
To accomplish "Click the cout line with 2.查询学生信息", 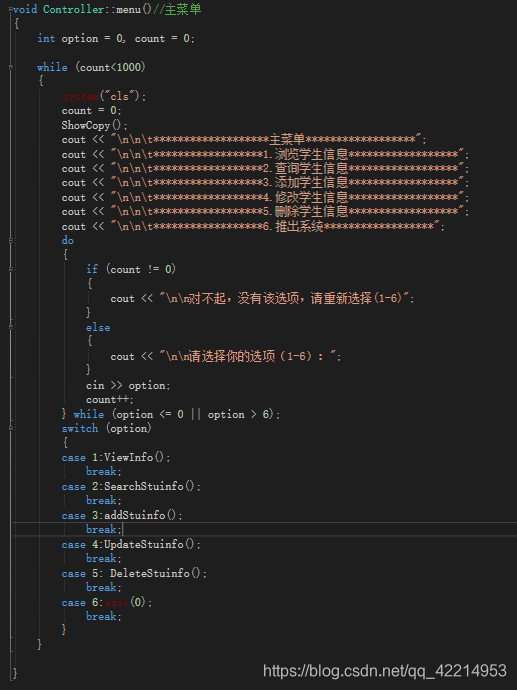I will pyautogui.click(x=265, y=169).
